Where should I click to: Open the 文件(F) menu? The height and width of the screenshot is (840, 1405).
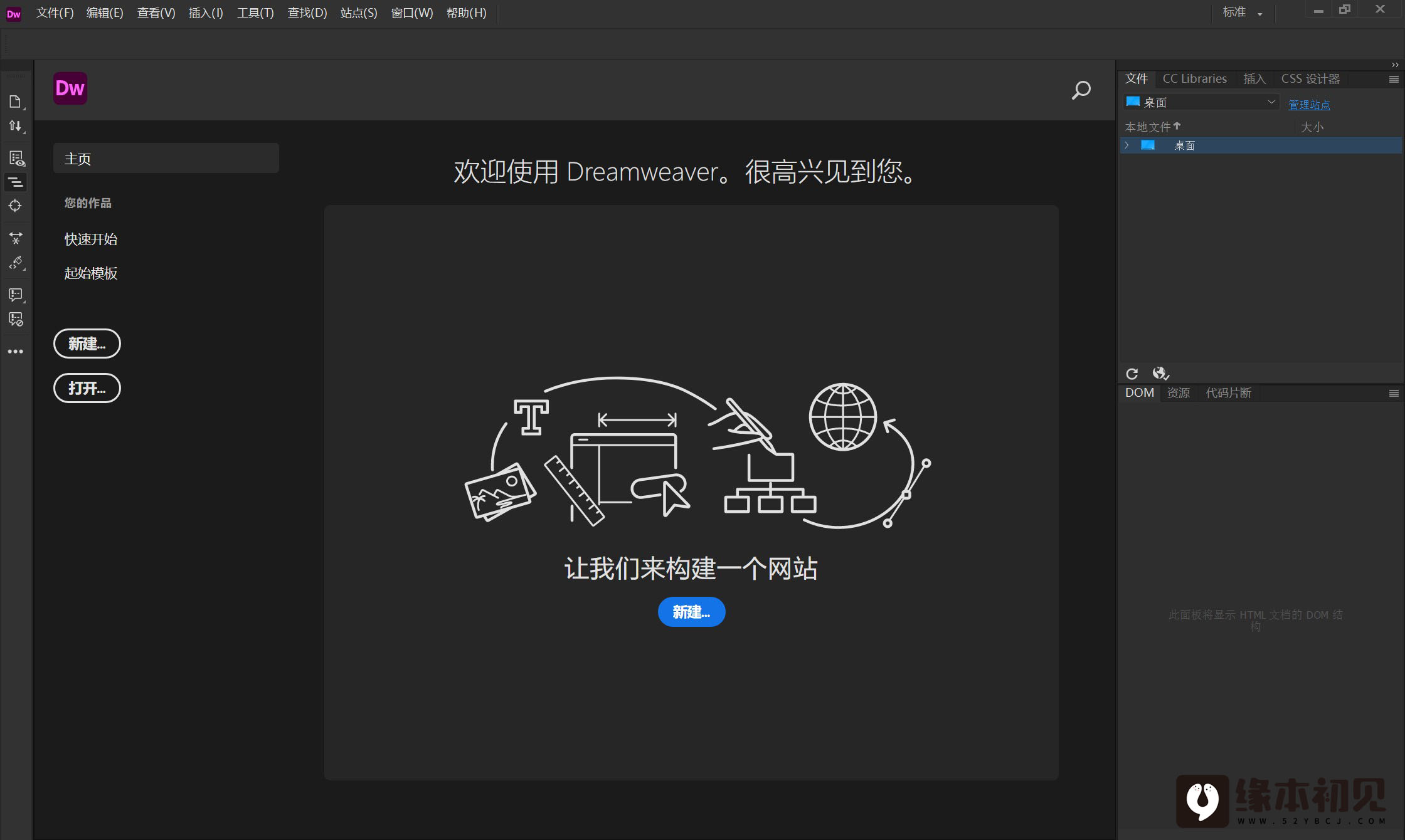(x=55, y=13)
